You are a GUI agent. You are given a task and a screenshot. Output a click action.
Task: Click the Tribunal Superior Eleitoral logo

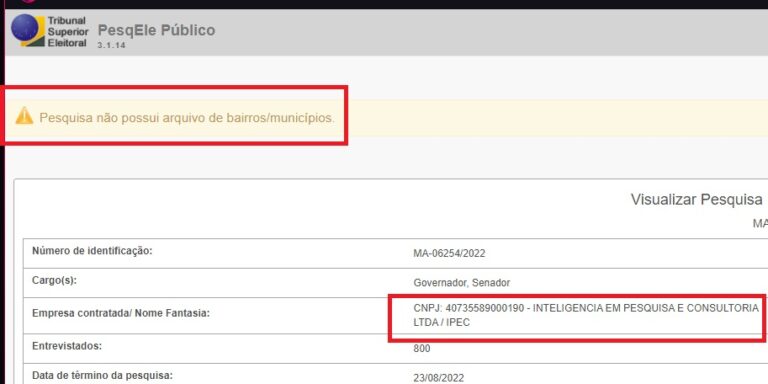click(x=49, y=31)
